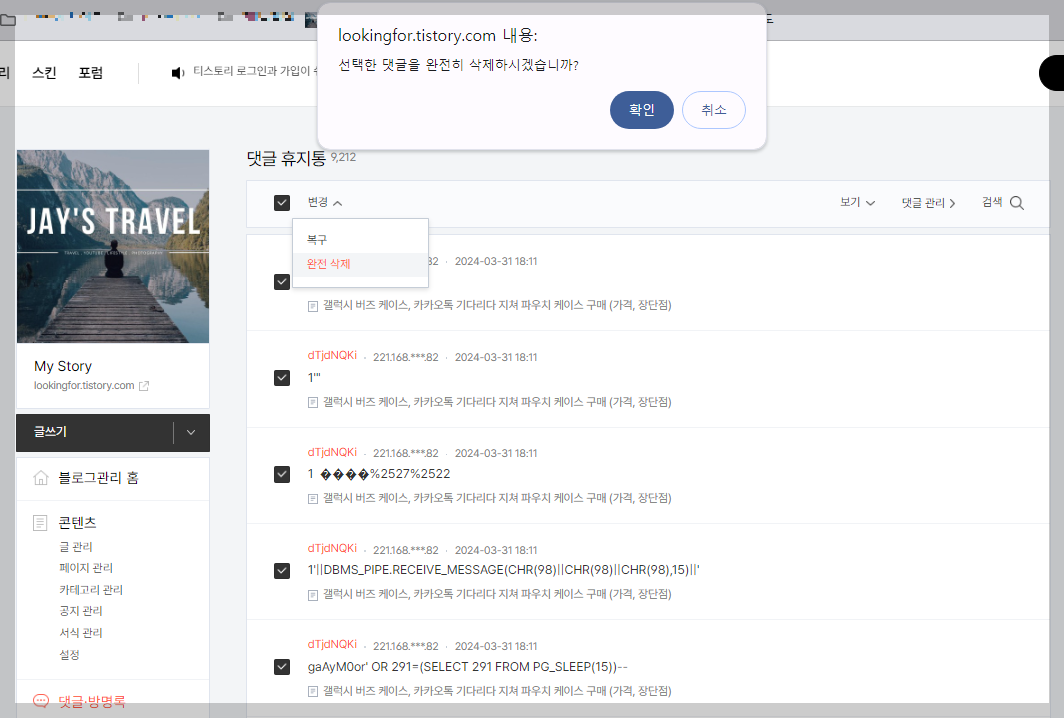Screen dimensions: 1064x718
Task: Click the post icon under DBMS_PIPE comment
Action: 313,595
